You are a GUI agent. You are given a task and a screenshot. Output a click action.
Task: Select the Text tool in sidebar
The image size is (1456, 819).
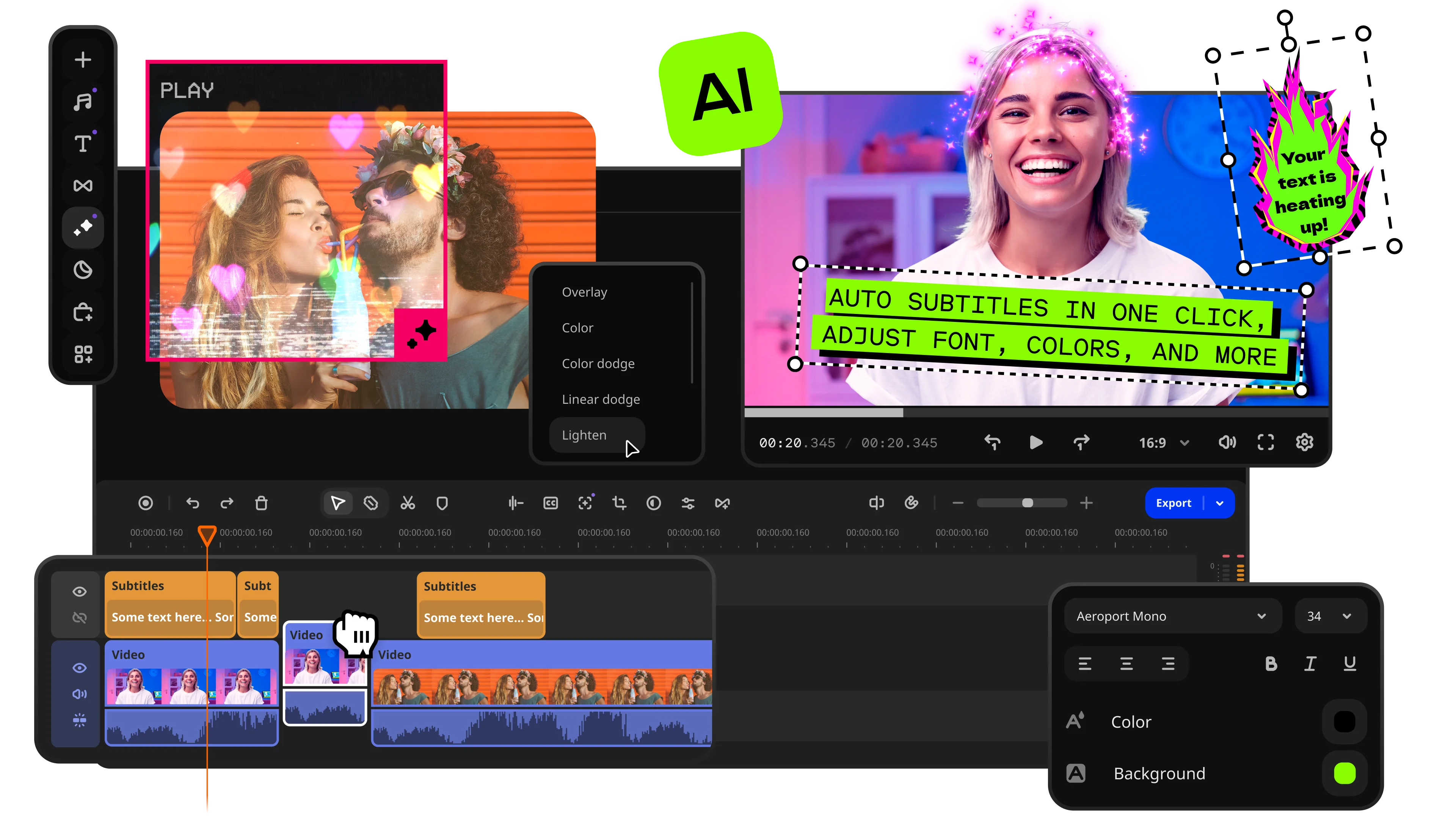tap(83, 144)
